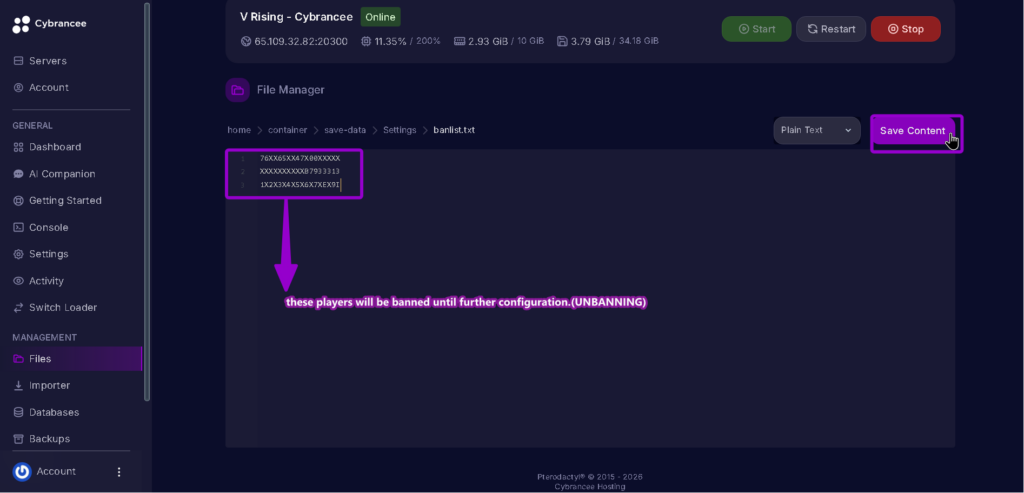Navigate to Settings folder in breadcrumb

[400, 130]
